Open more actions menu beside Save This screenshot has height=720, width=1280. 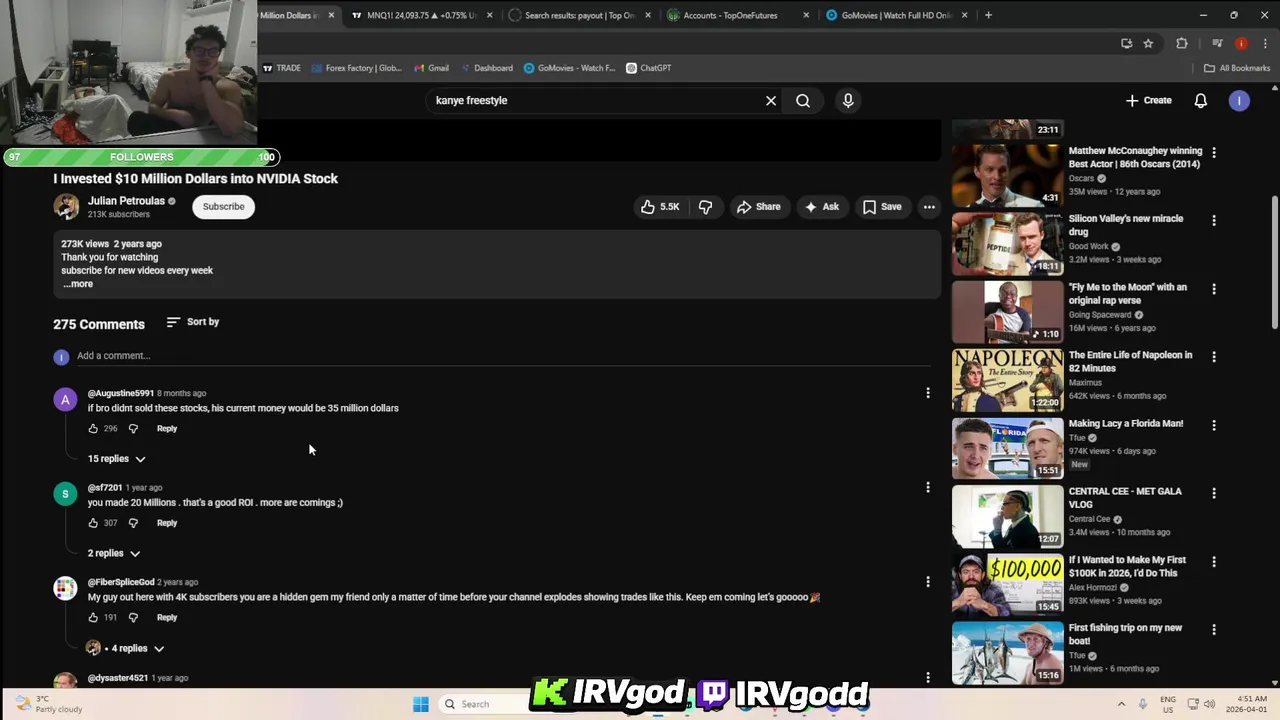pyautogui.click(x=929, y=207)
